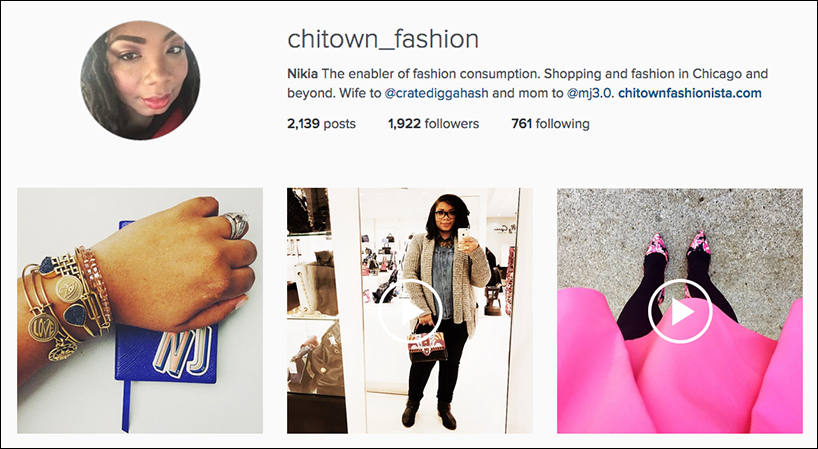View the 2,139 posts count
This screenshot has height=449, width=818.
coord(321,124)
